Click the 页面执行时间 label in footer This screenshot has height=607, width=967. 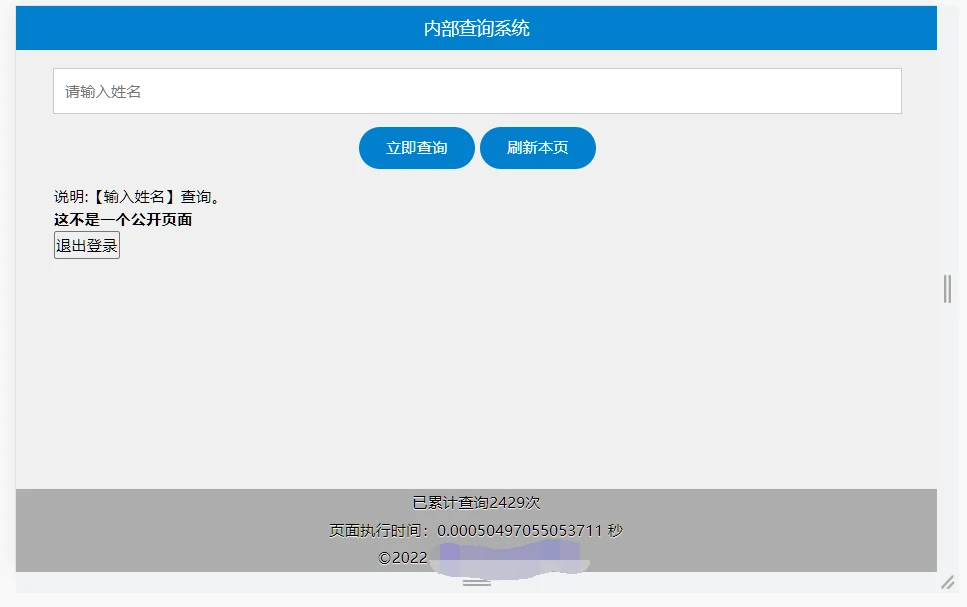[380, 530]
